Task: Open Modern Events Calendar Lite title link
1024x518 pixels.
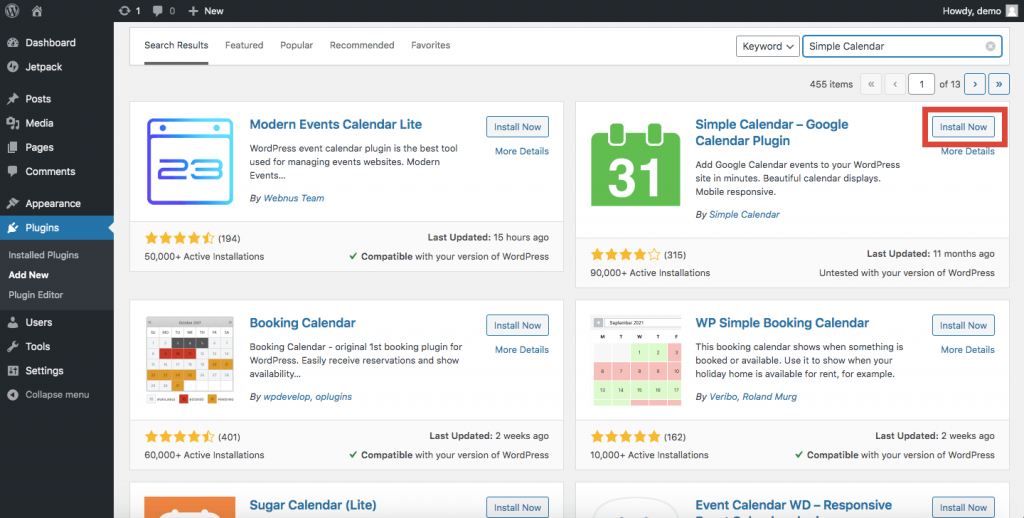Action: point(336,124)
